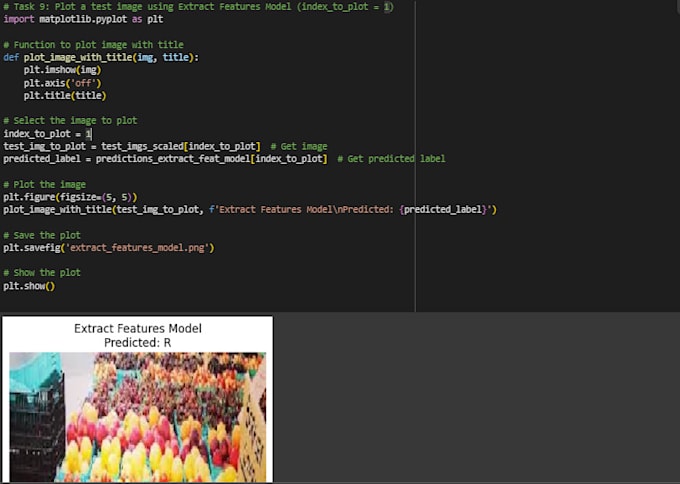
Task: Click the 'plt.show()' line
Action: (29, 286)
